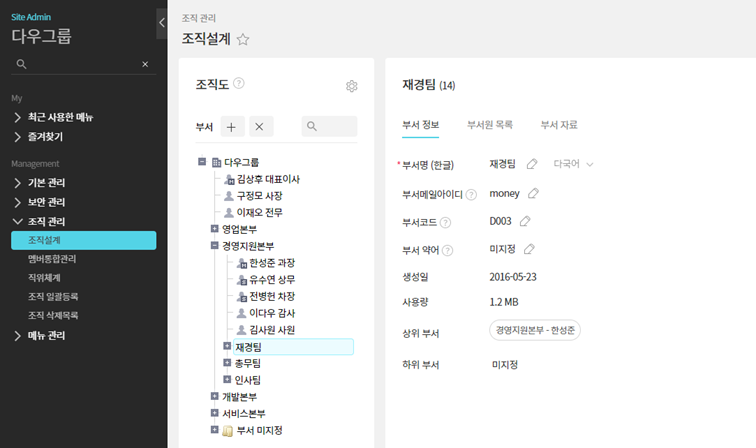Select 영업본부 in the org tree
Screen dimensions: 756x448
point(240,230)
